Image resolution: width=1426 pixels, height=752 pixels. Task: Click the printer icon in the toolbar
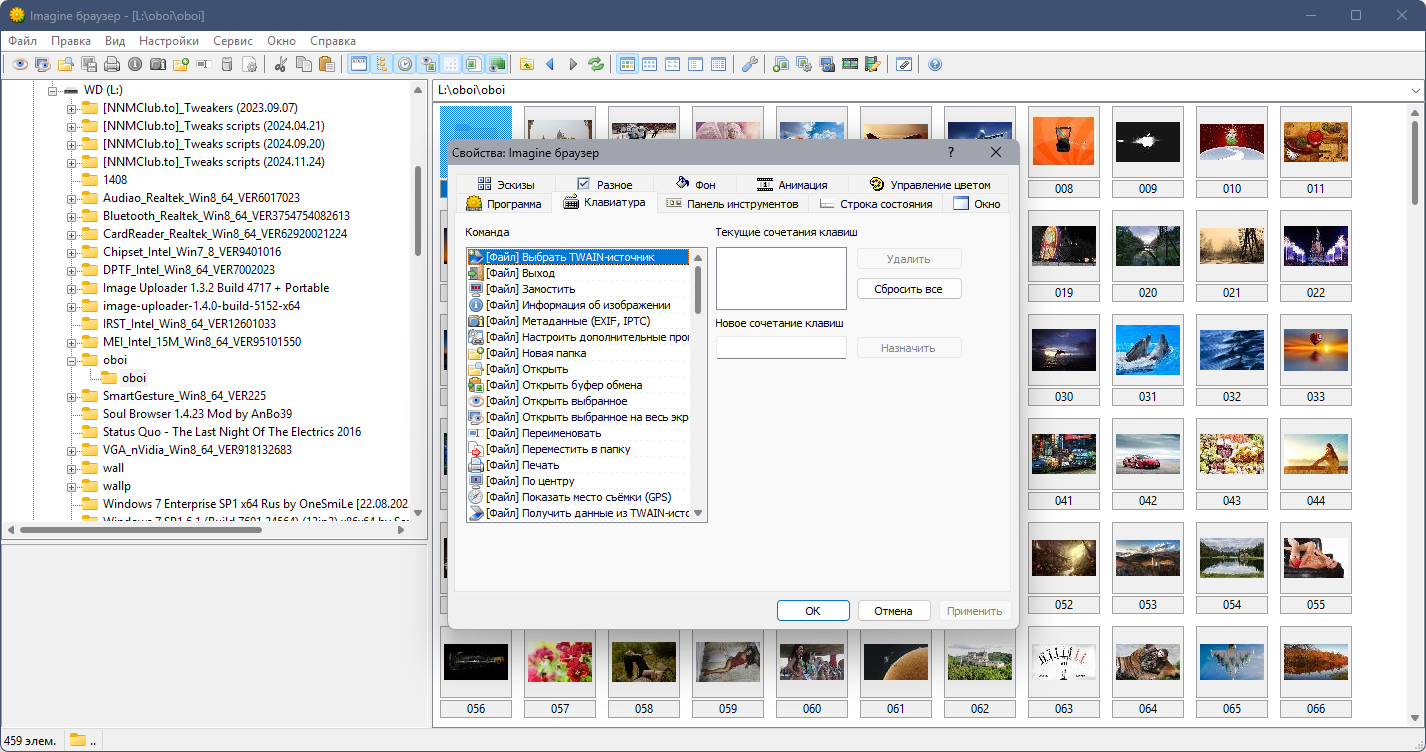coord(111,65)
